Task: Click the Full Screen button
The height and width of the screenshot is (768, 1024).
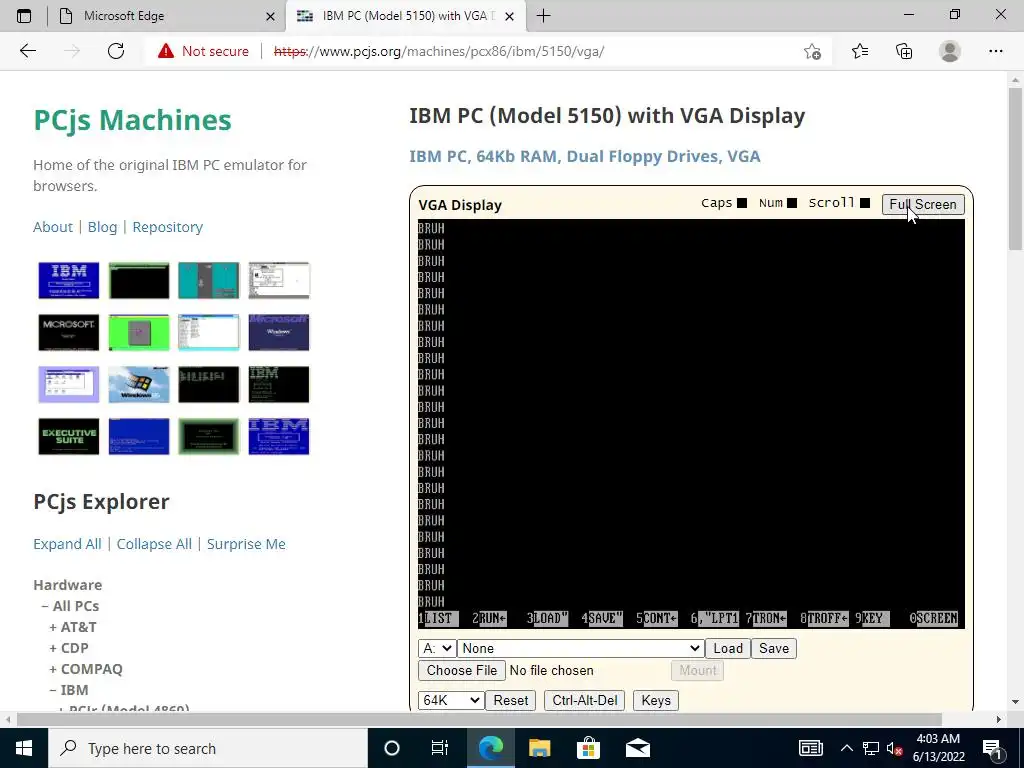Action: (x=923, y=204)
